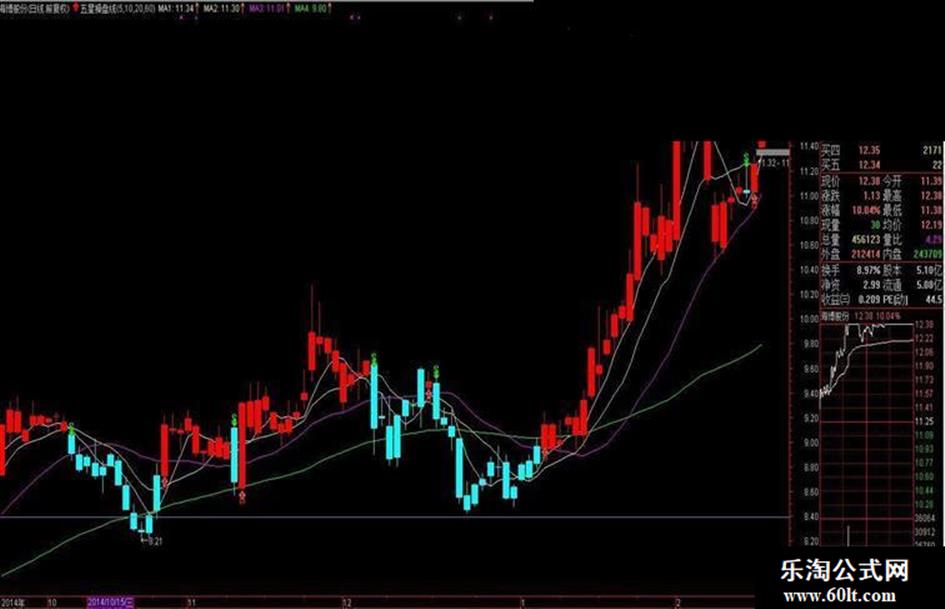The image size is (945, 609).
Task: Click the up arrow after the MA4 value
Action: (x=330, y=8)
